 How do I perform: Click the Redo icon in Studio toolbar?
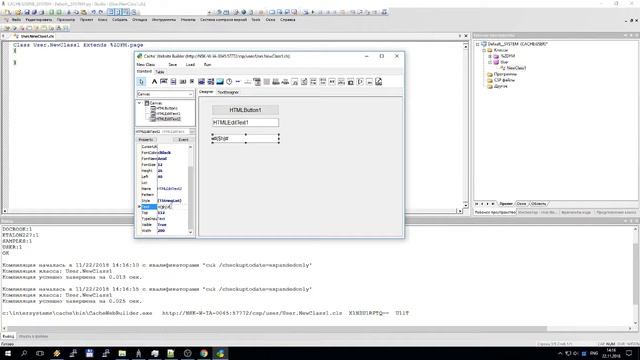(101, 12)
